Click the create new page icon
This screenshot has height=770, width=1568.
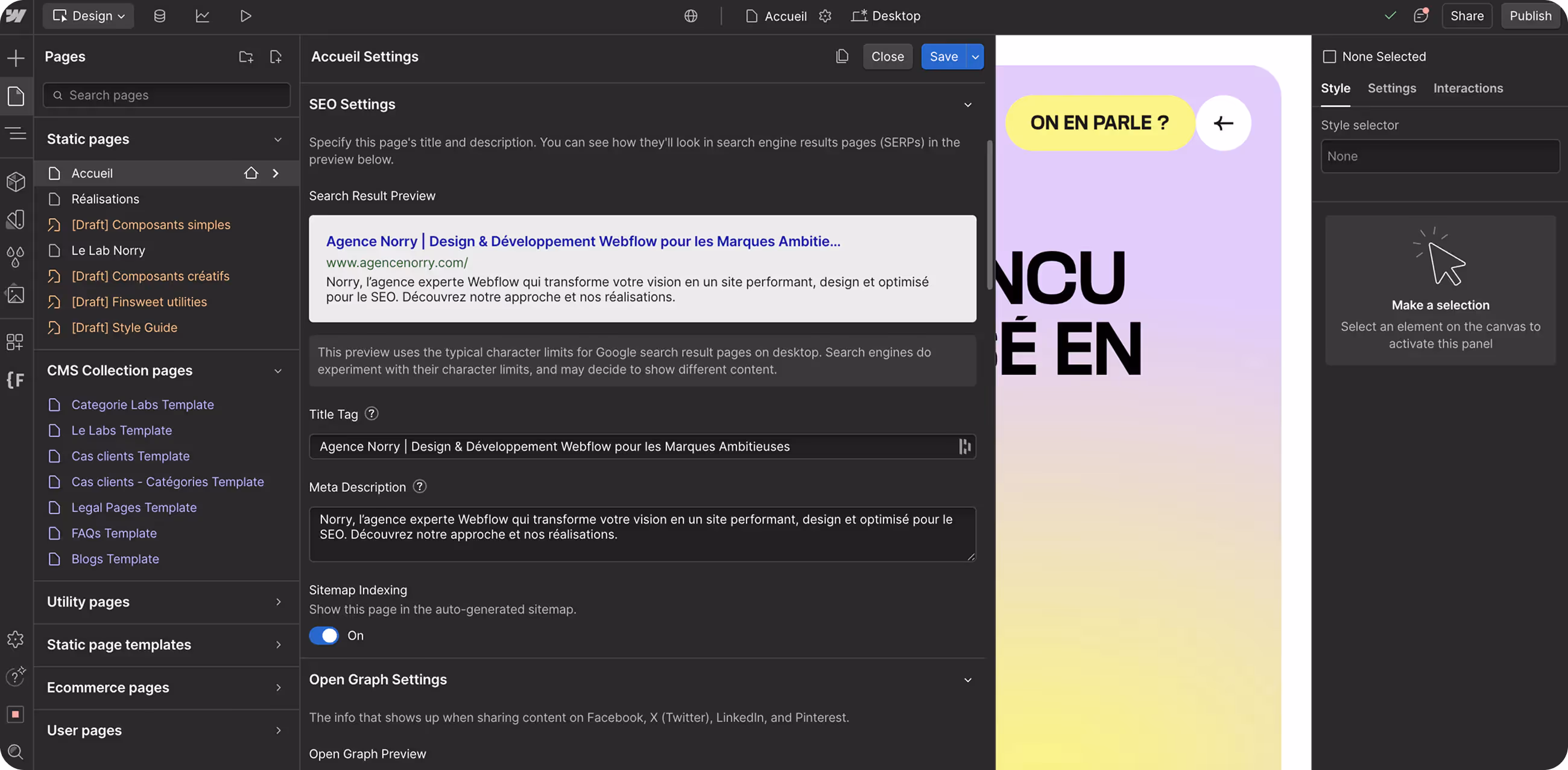click(276, 57)
